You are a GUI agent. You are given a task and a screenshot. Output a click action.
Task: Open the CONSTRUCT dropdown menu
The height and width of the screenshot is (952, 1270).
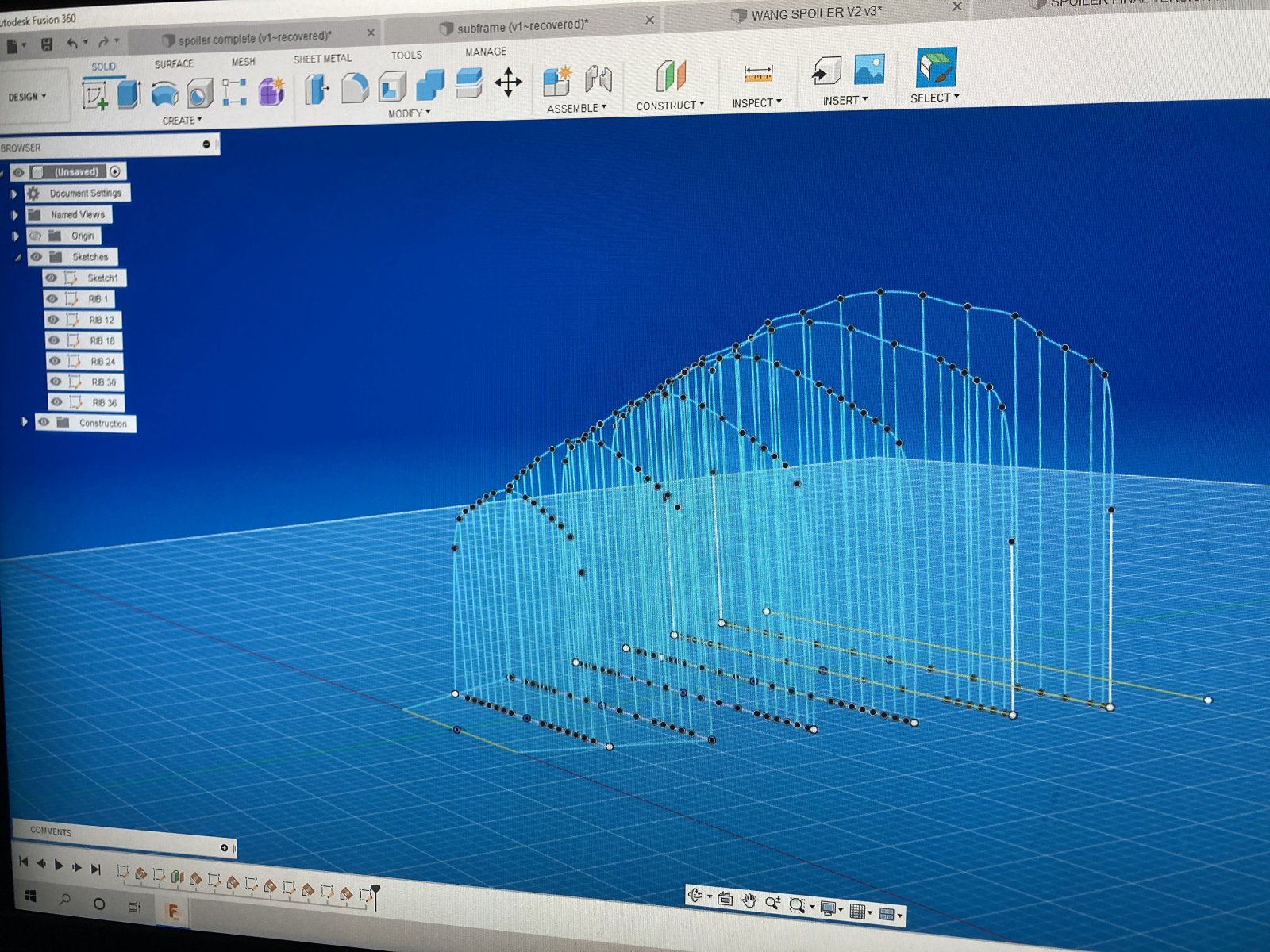(x=670, y=105)
